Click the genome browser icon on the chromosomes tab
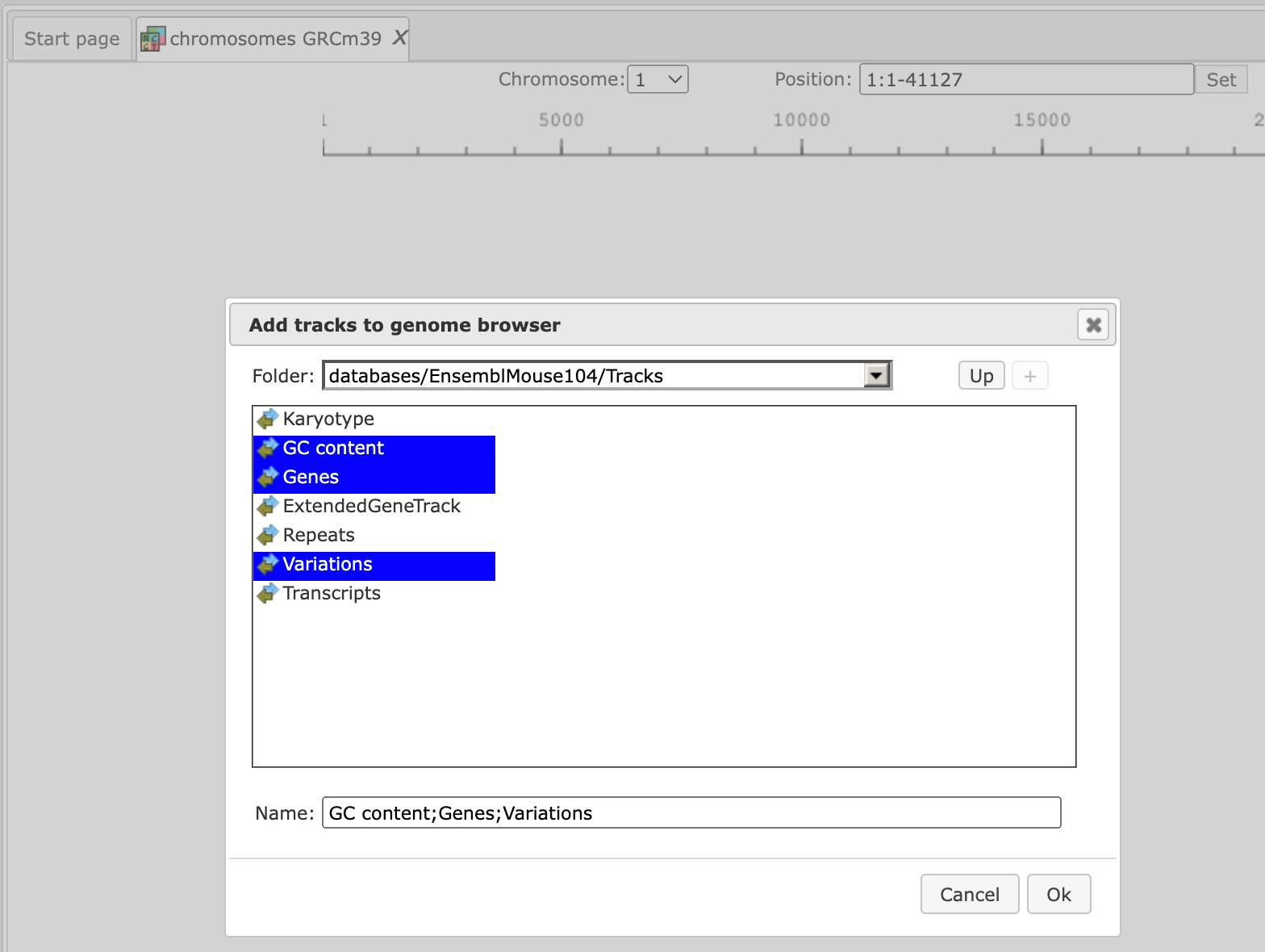 tap(152, 39)
